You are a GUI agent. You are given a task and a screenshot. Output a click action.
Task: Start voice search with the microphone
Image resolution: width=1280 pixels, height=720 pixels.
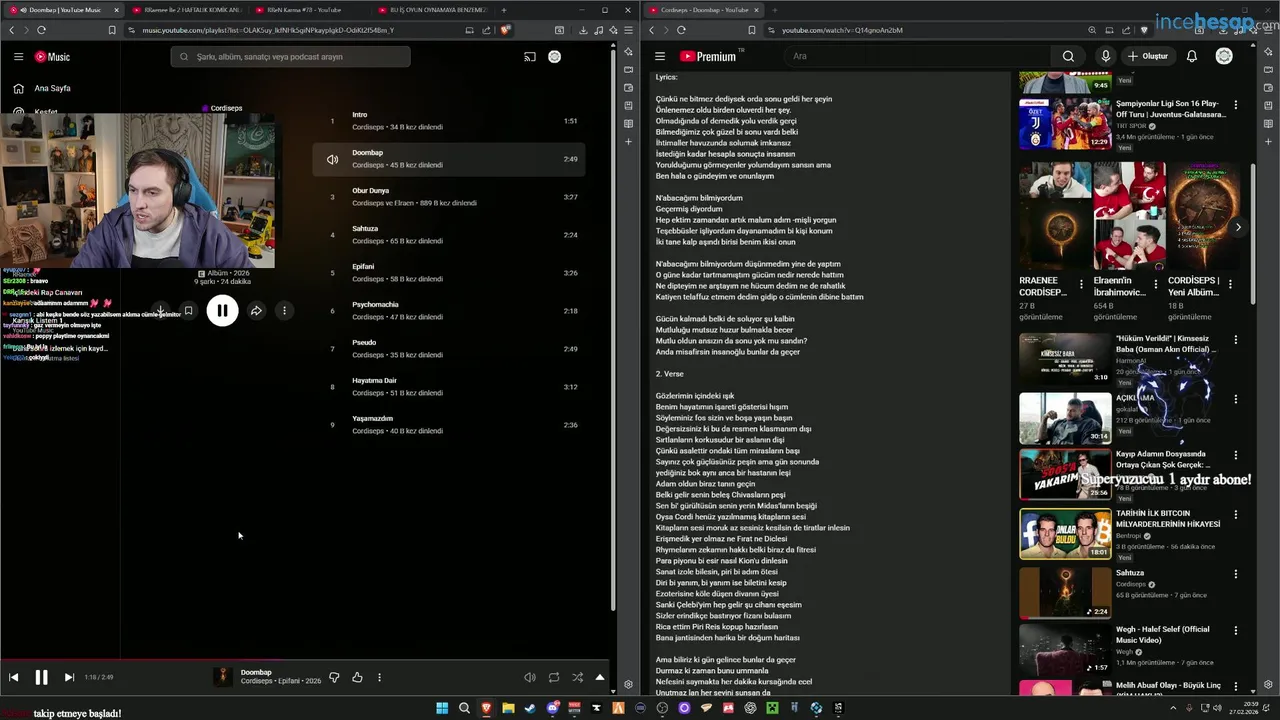pyautogui.click(x=1105, y=56)
